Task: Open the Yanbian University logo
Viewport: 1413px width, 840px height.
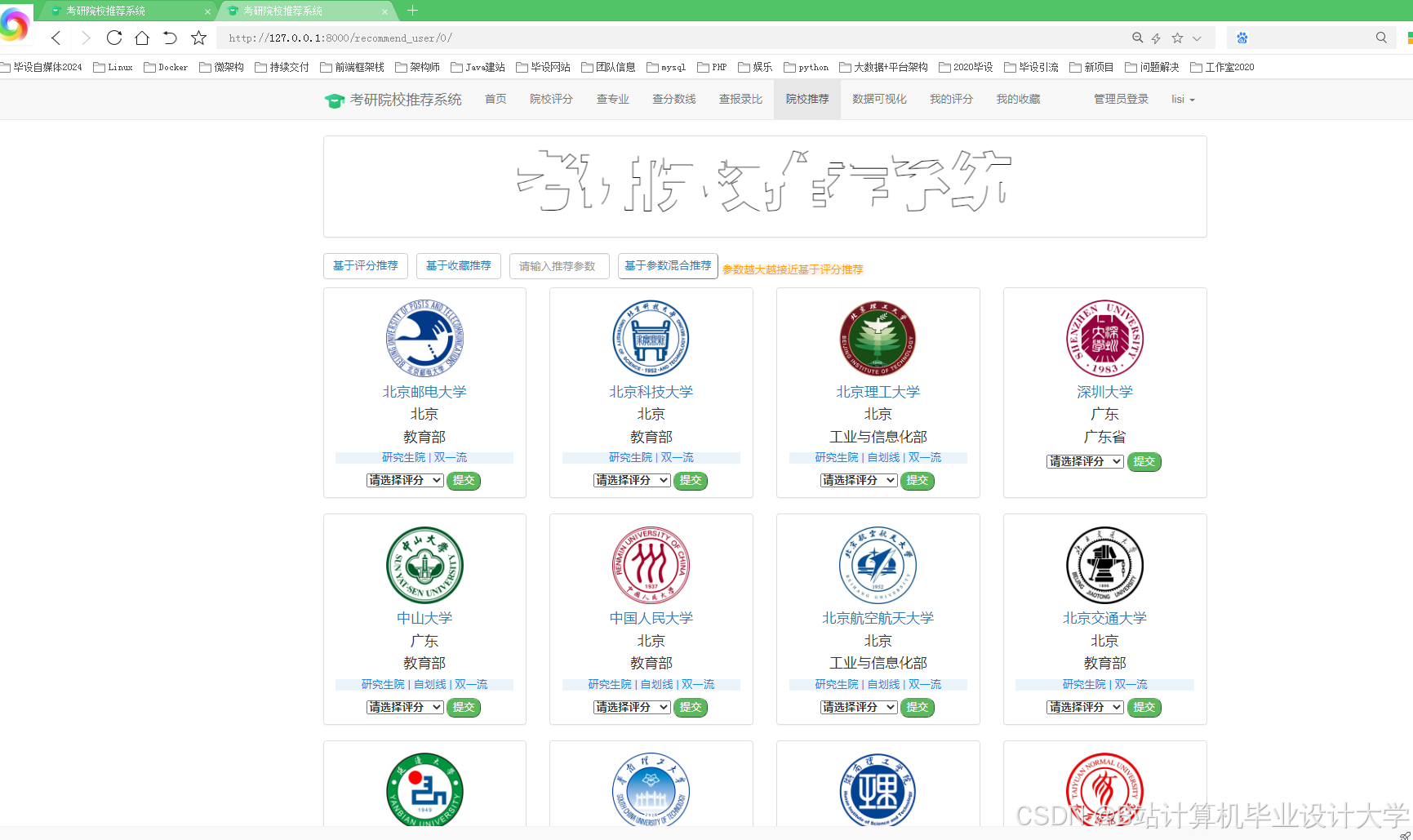Action: point(424,789)
